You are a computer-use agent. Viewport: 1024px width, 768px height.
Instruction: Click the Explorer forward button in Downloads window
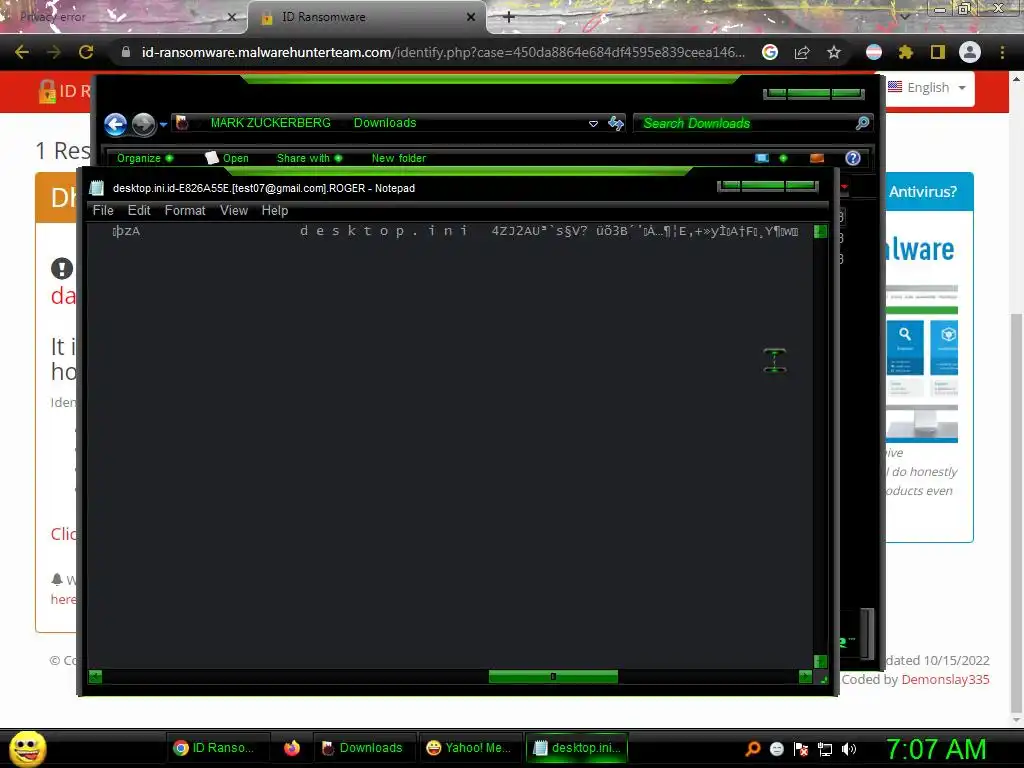(x=144, y=124)
